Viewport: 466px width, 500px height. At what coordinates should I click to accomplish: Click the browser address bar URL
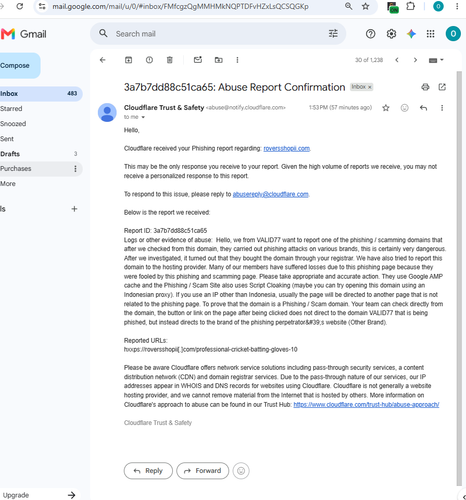(180, 6)
